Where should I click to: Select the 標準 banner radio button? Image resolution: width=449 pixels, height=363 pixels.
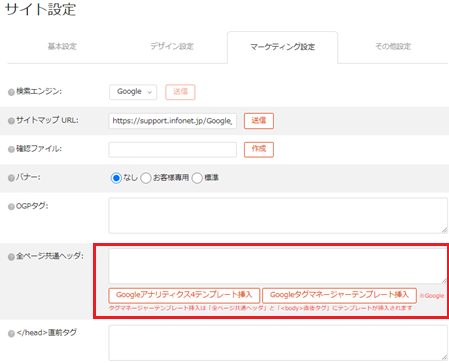[197, 178]
